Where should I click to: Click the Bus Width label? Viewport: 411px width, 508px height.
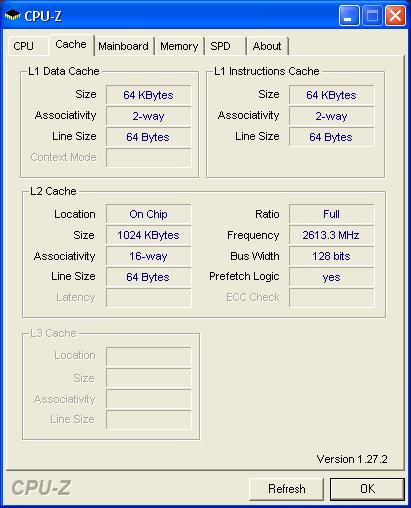[255, 256]
